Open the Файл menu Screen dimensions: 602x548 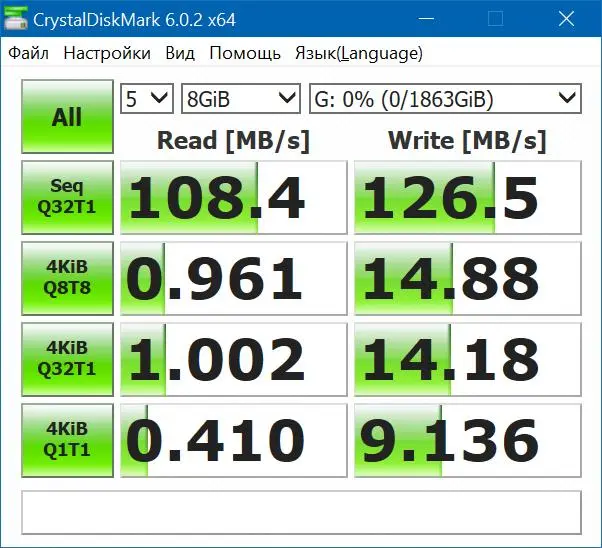pyautogui.click(x=28, y=53)
